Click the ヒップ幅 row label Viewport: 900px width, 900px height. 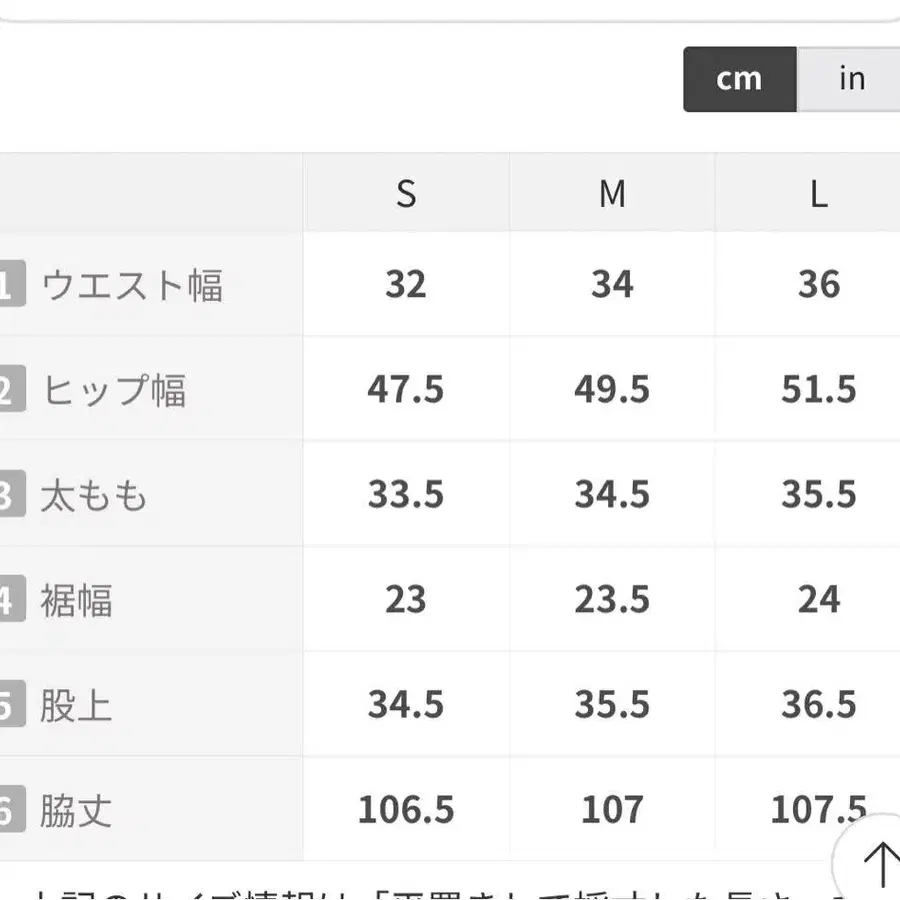click(x=114, y=390)
